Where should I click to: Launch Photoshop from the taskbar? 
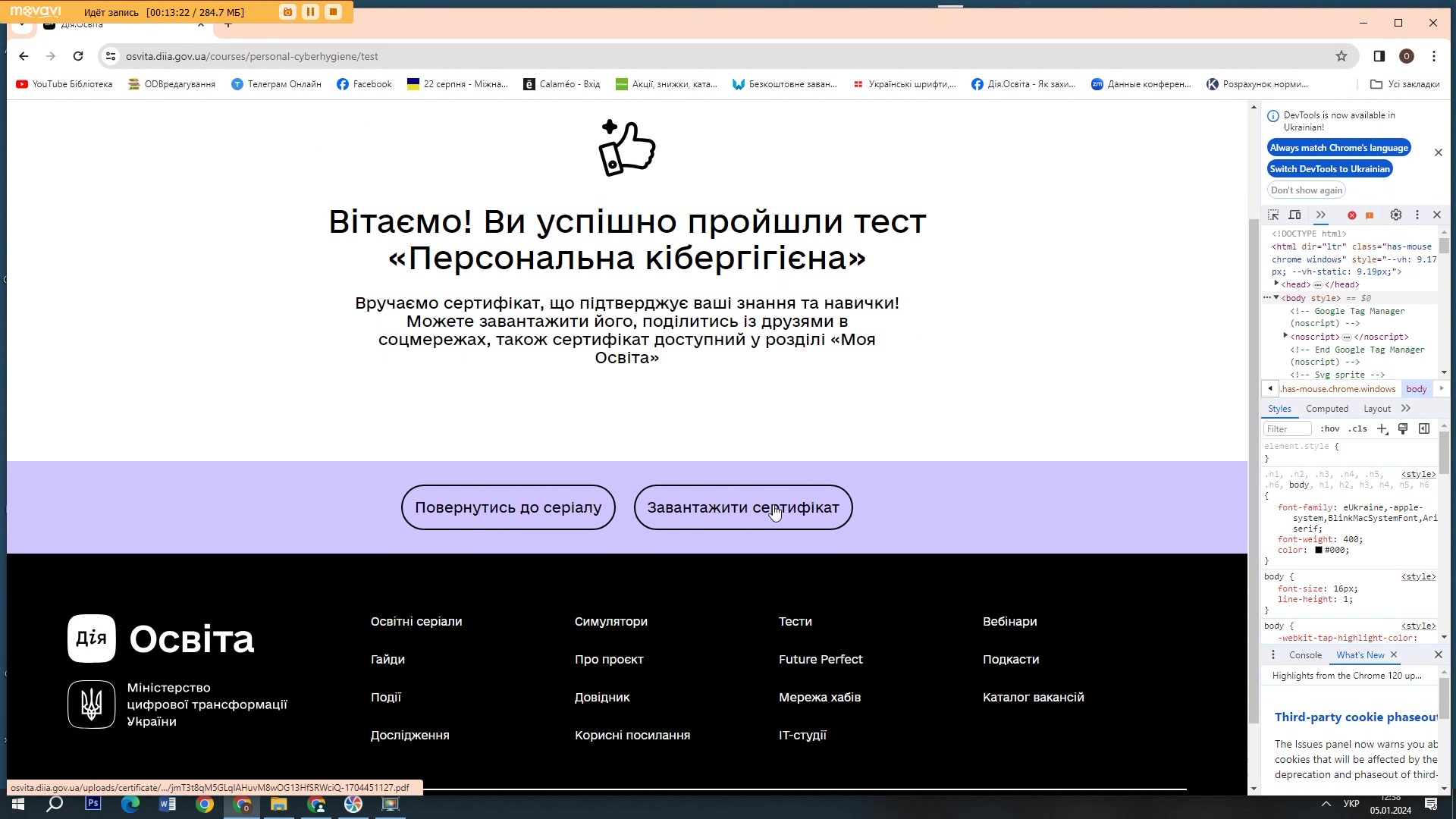click(x=93, y=805)
